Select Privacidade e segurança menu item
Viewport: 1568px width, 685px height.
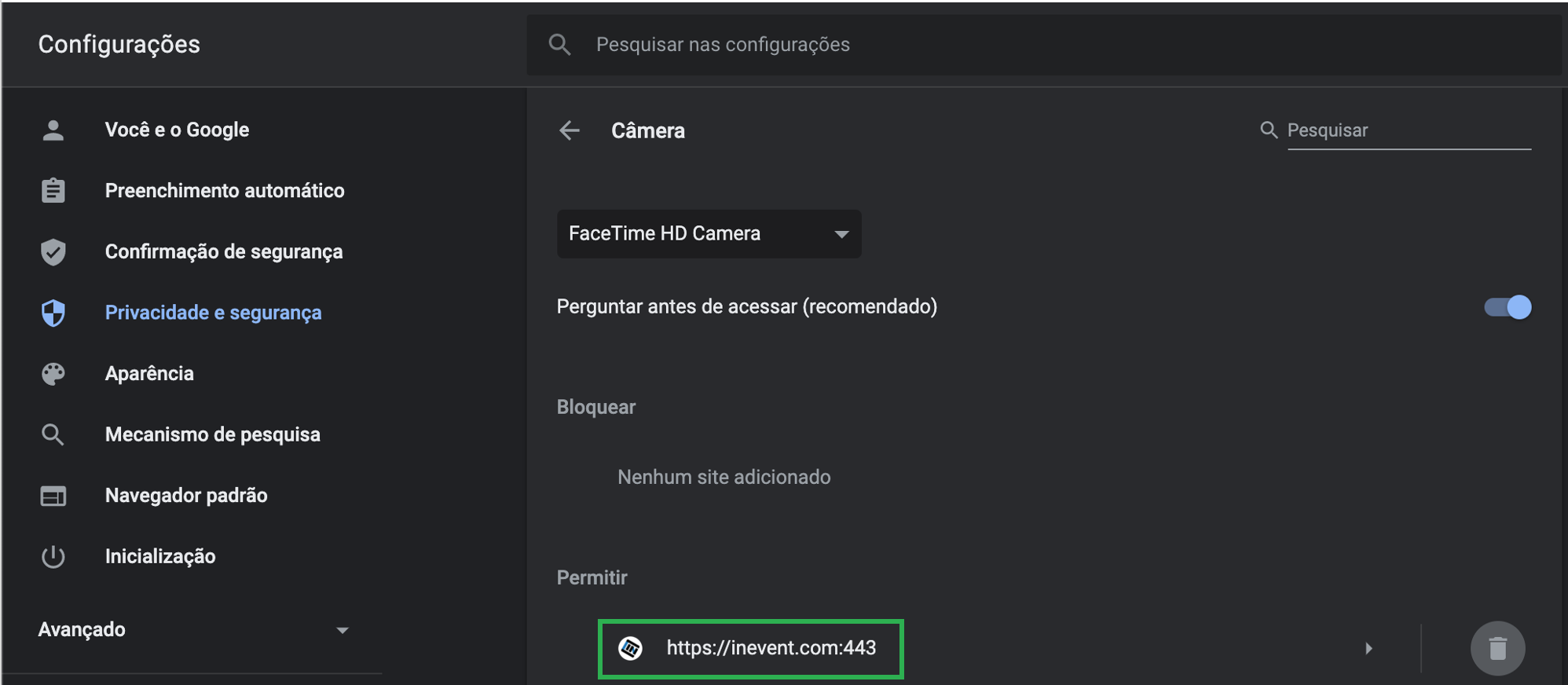click(213, 313)
